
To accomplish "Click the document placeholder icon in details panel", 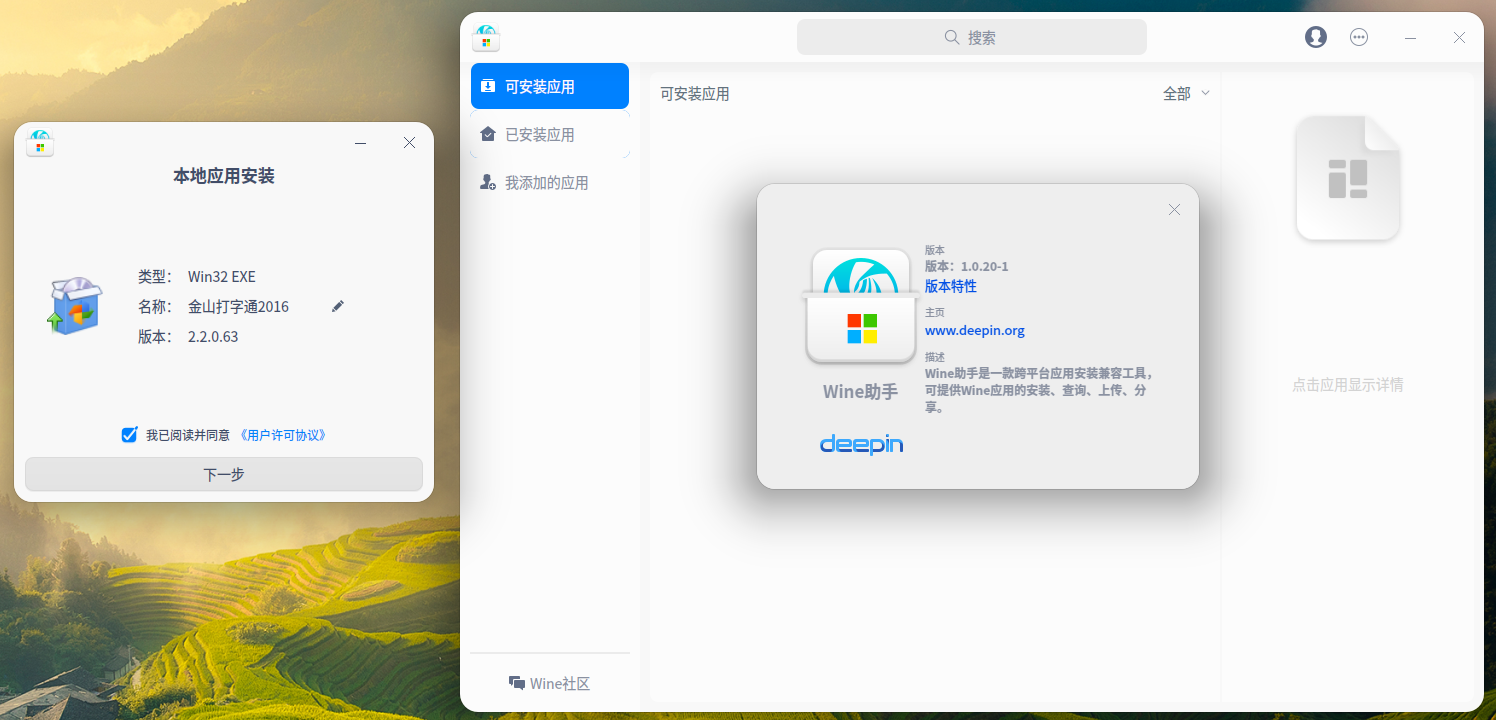I will click(1347, 178).
